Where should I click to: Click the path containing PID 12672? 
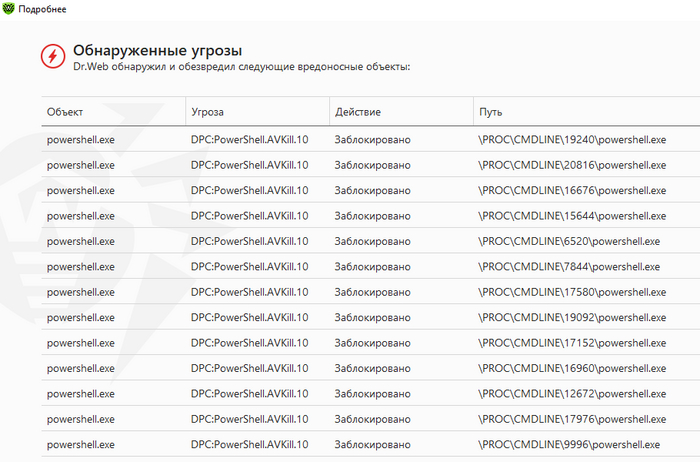coord(572,393)
